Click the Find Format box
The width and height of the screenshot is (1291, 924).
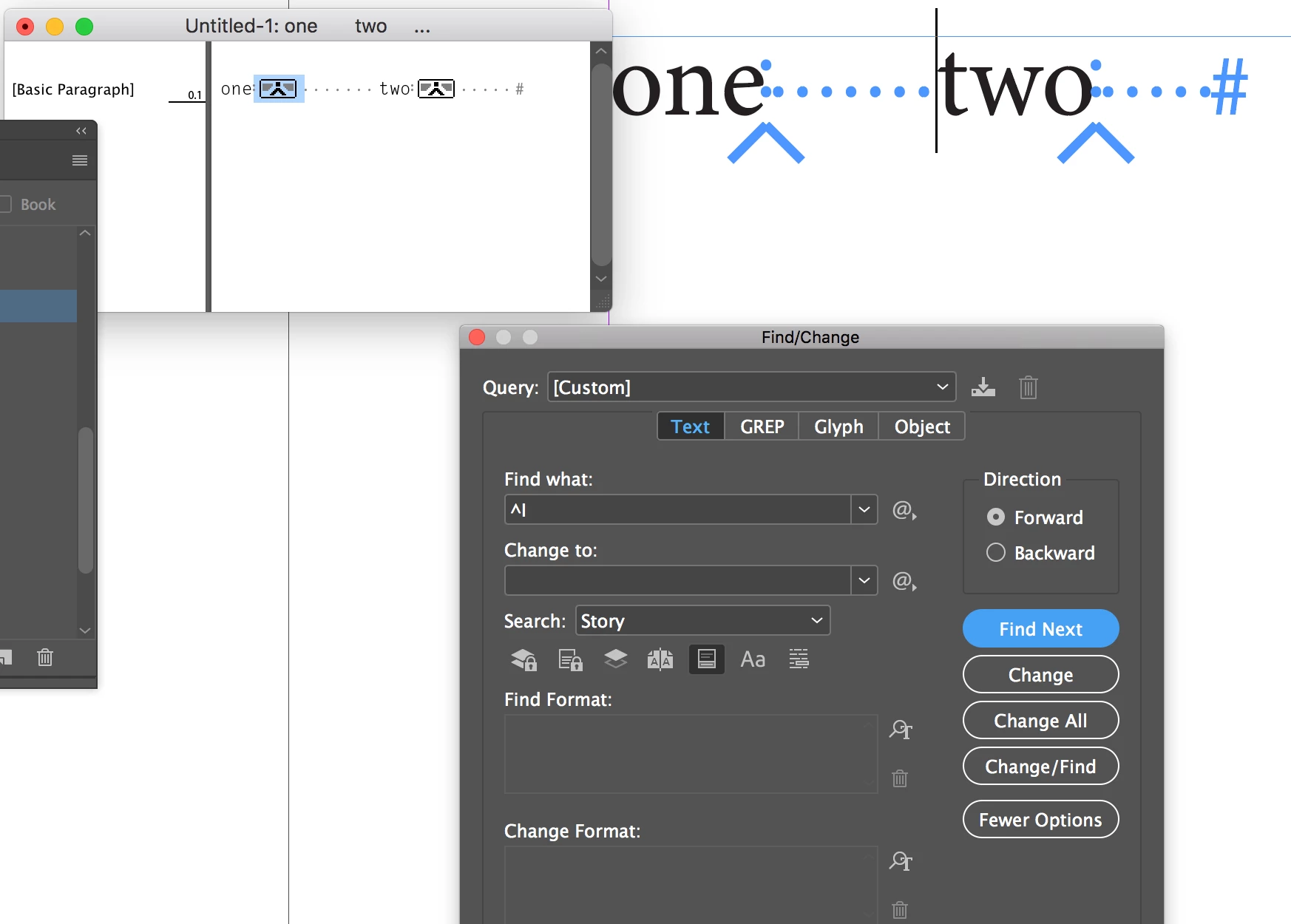pyautogui.click(x=691, y=754)
